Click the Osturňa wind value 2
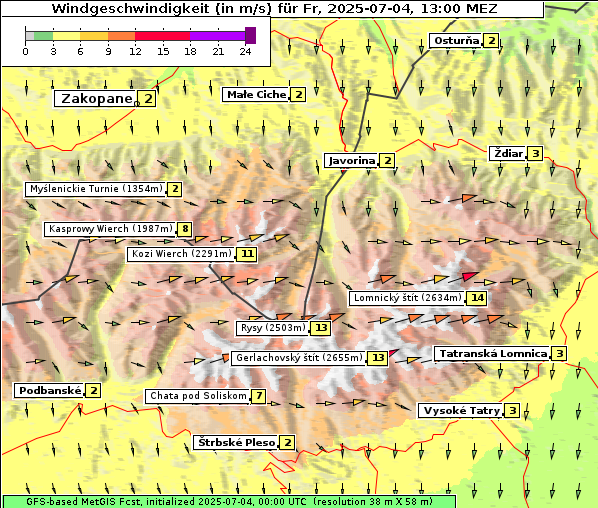The width and height of the screenshot is (598, 508). coord(491,40)
